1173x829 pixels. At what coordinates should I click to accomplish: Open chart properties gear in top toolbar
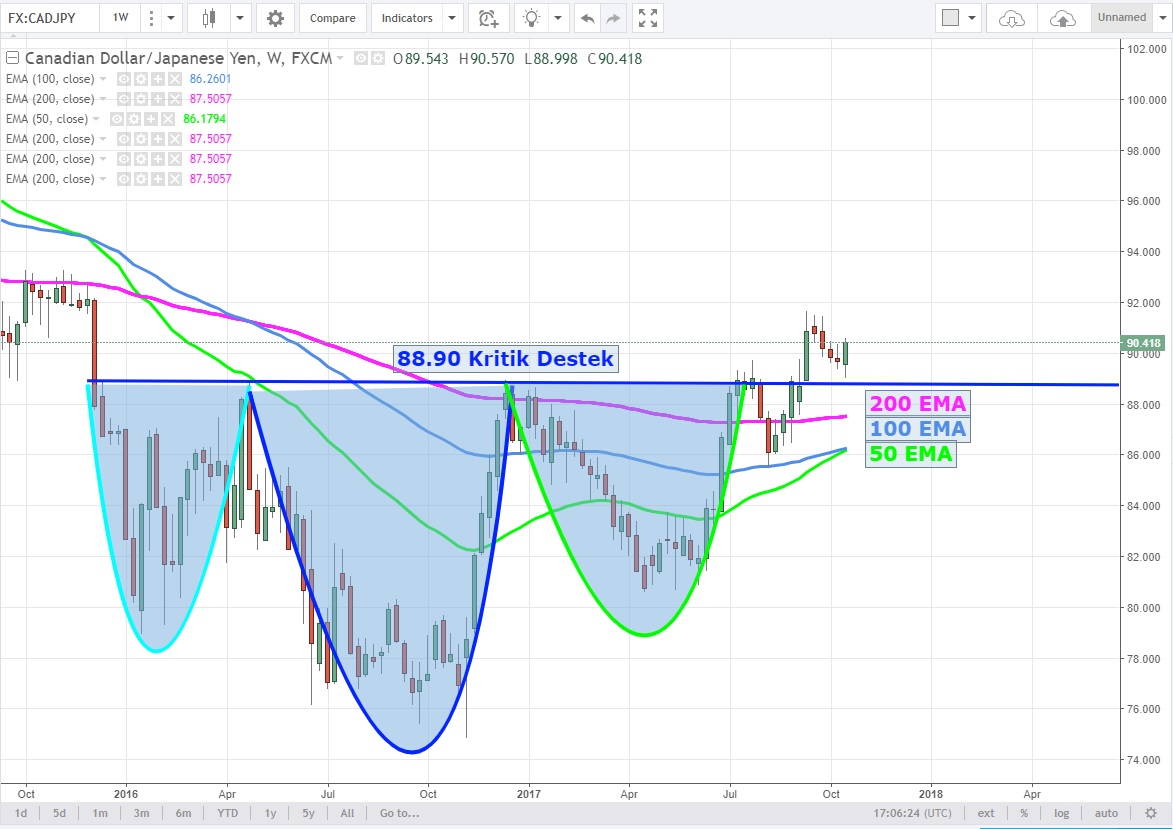(x=275, y=18)
